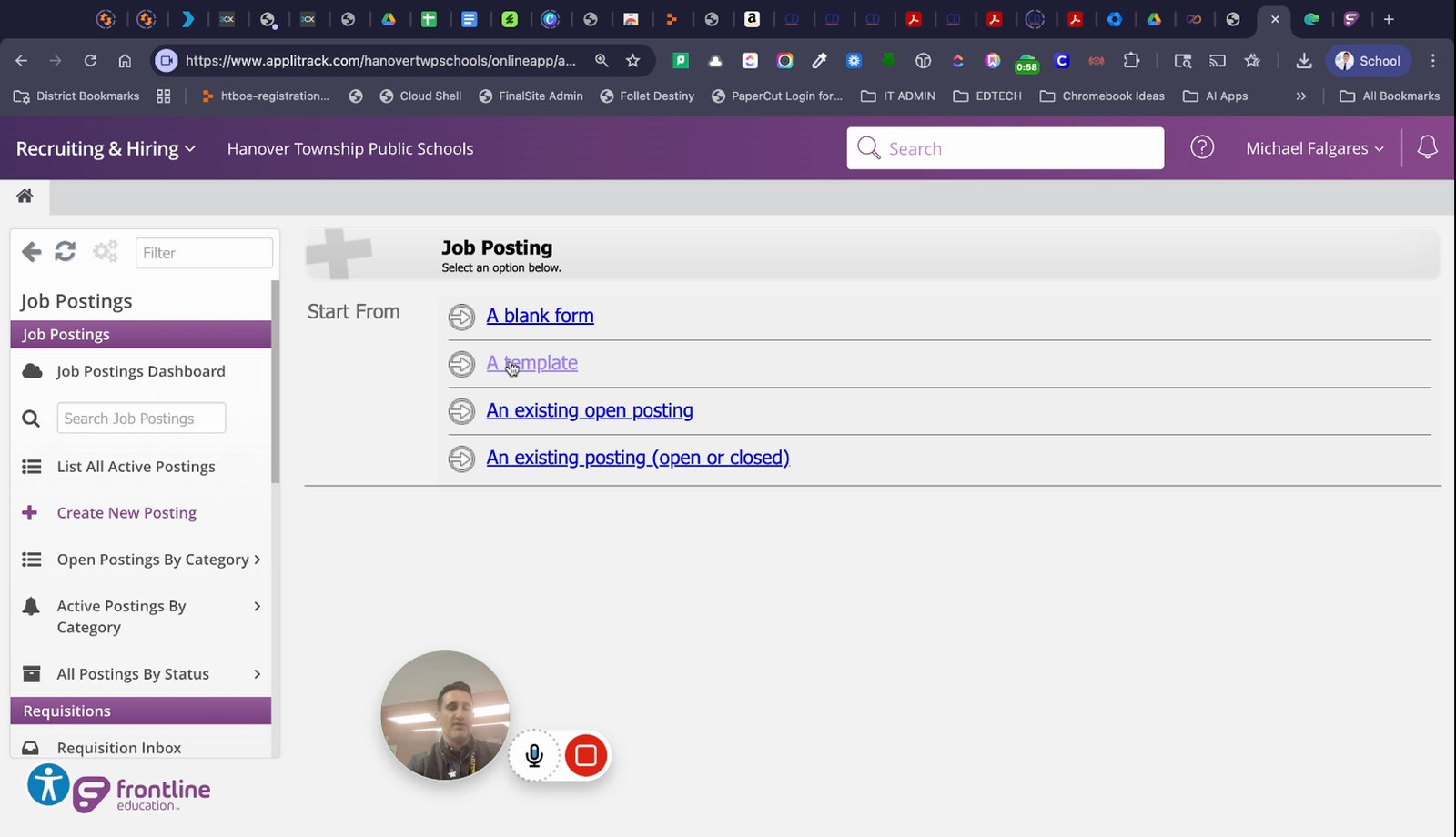Image resolution: width=1456 pixels, height=837 pixels.
Task: Start from A blank form
Action: pyautogui.click(x=540, y=316)
